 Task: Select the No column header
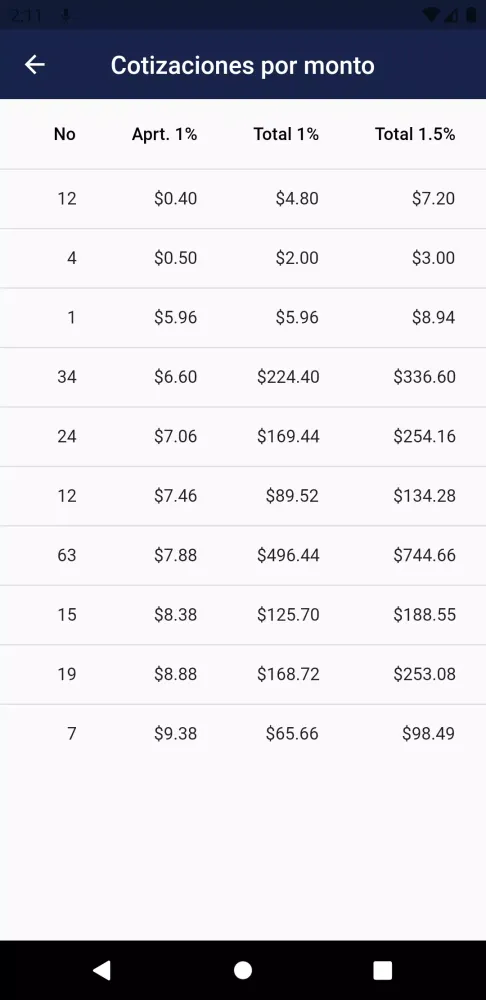point(64,134)
